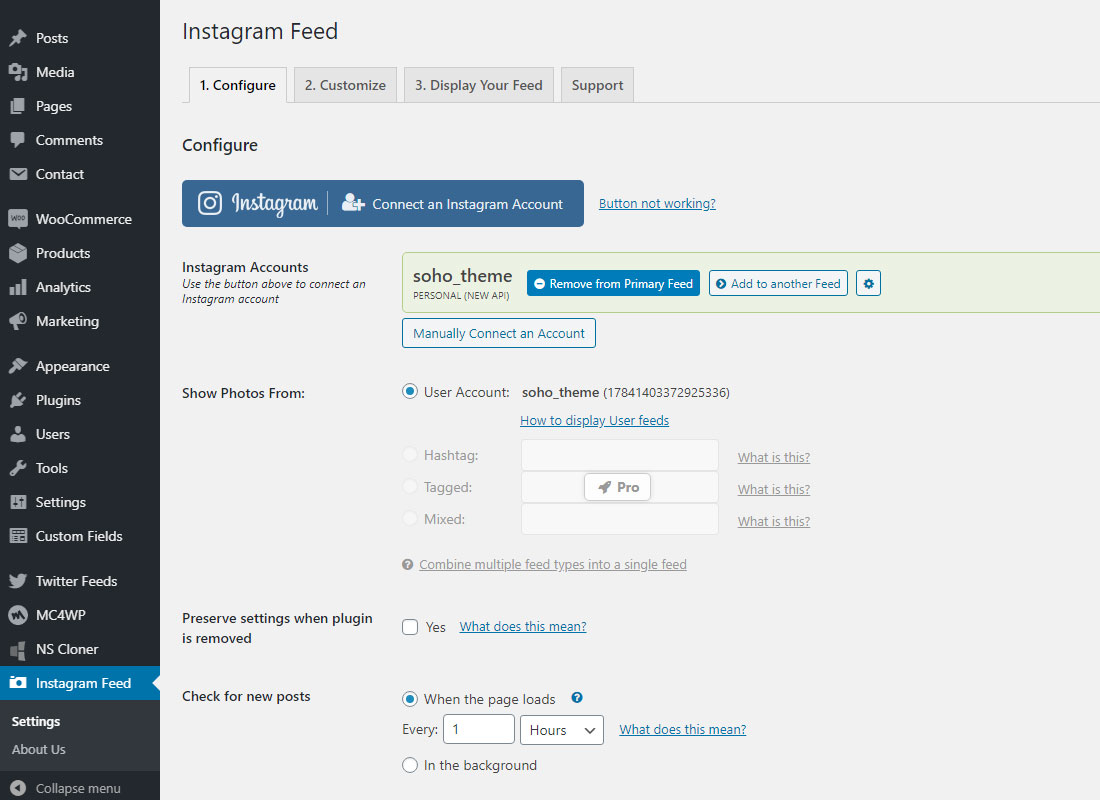Select the User Account radio button
Screen dimensions: 1100x800
coord(410,392)
